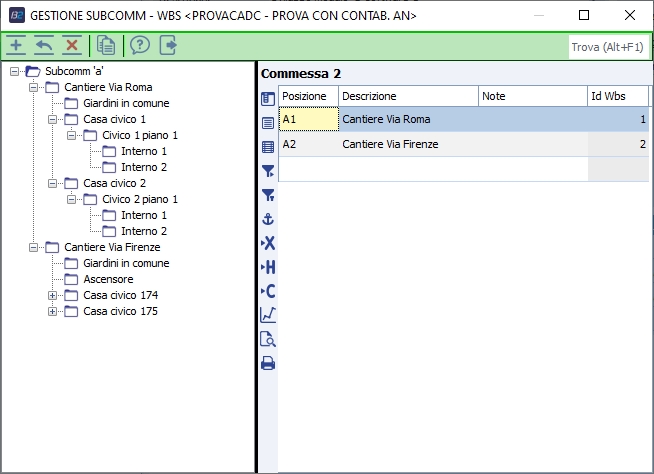
Task: Click the Posizione column header
Action: pos(308,96)
